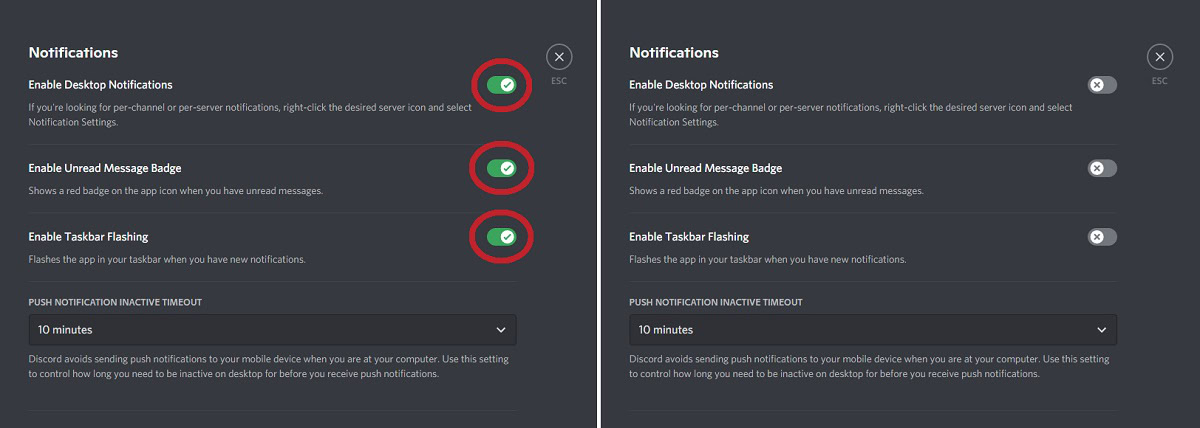This screenshot has height=428, width=1200.
Task: Click the ESC label in the left panel
Action: (559, 81)
